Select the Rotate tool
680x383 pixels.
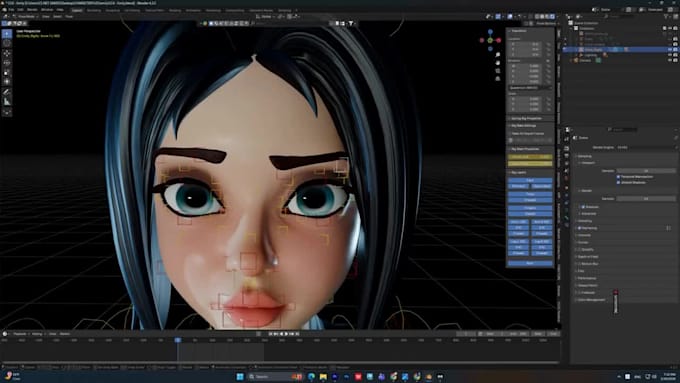7,63
